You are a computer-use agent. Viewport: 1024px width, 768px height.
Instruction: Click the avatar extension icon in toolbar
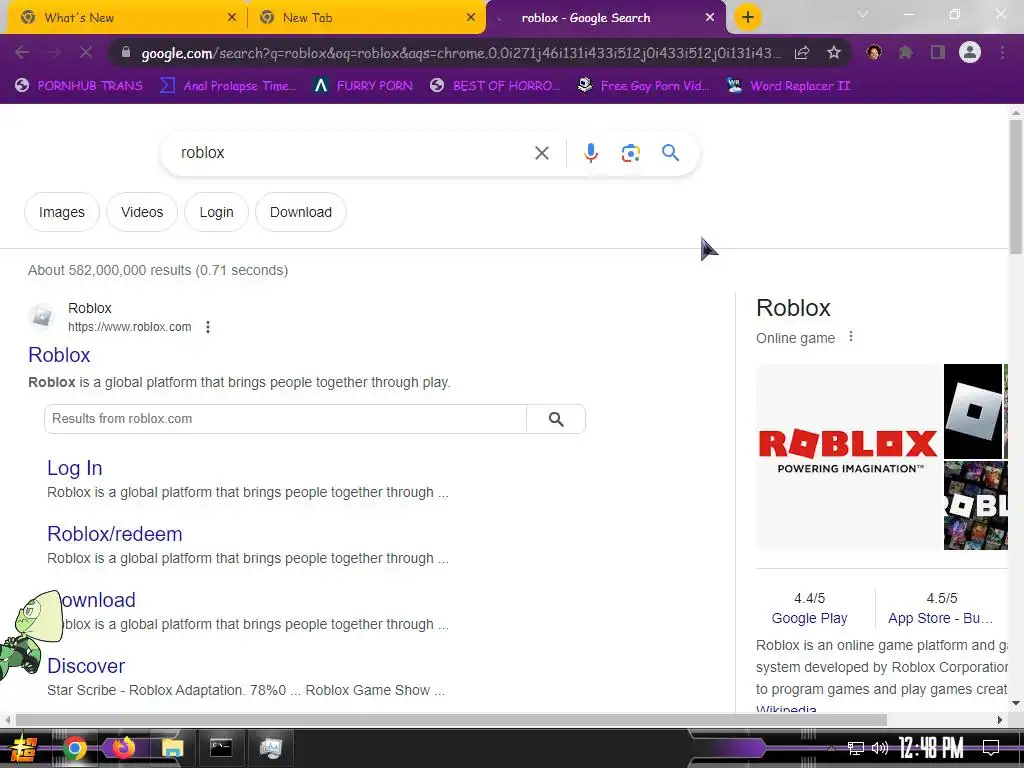[874, 52]
